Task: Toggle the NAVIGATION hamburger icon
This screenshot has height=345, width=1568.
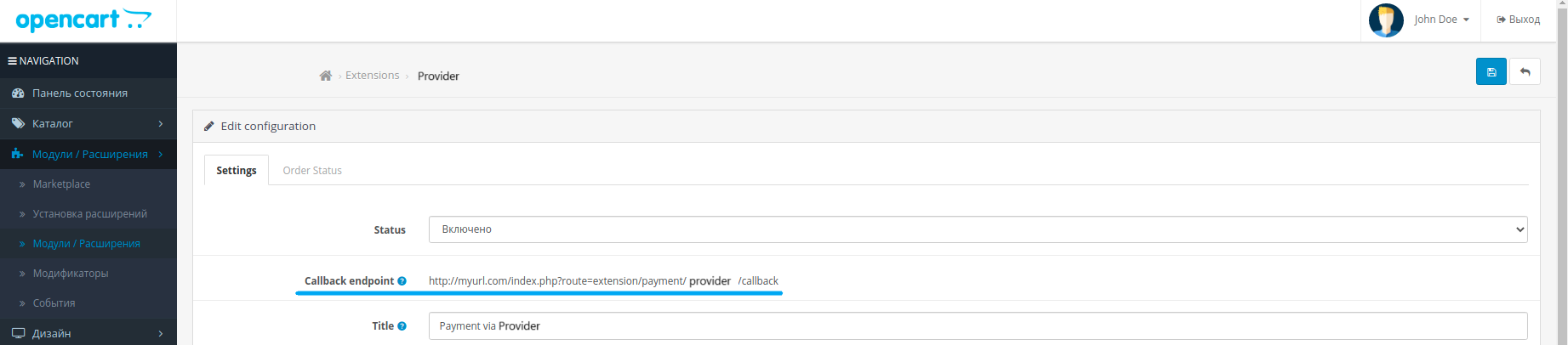Action: [12, 61]
